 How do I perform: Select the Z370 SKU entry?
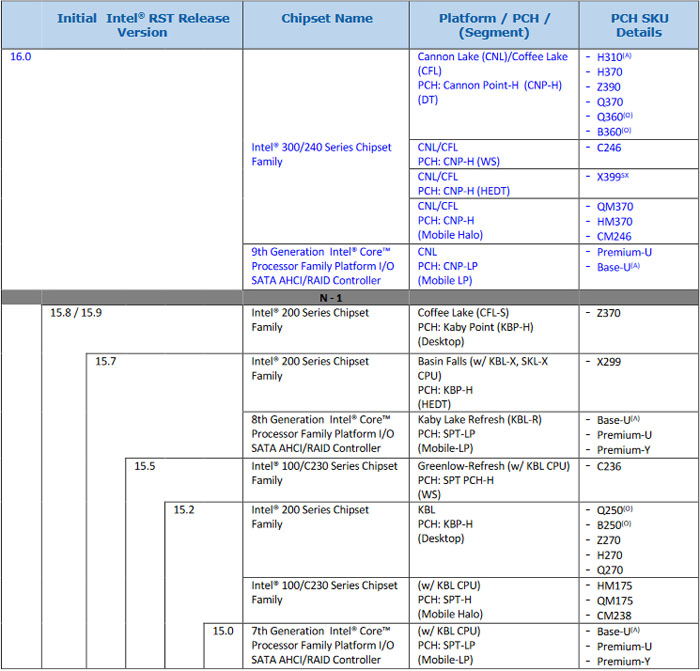click(x=608, y=313)
